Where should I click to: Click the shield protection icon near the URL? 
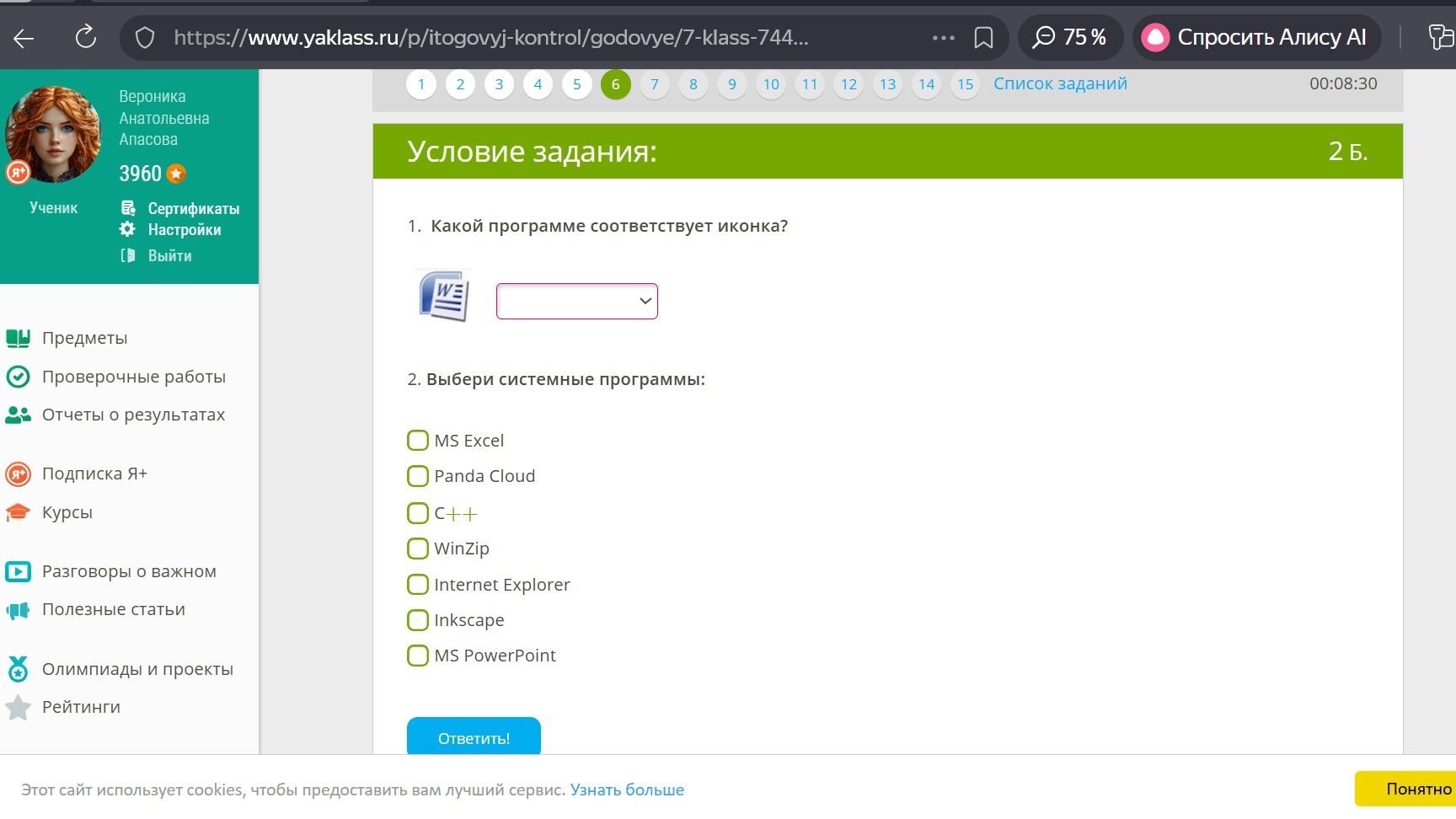click(145, 38)
